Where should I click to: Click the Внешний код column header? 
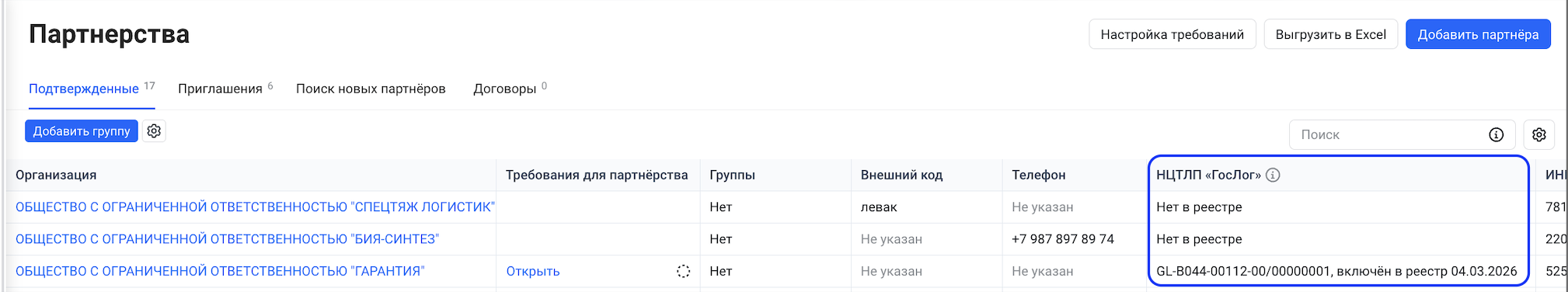click(901, 175)
